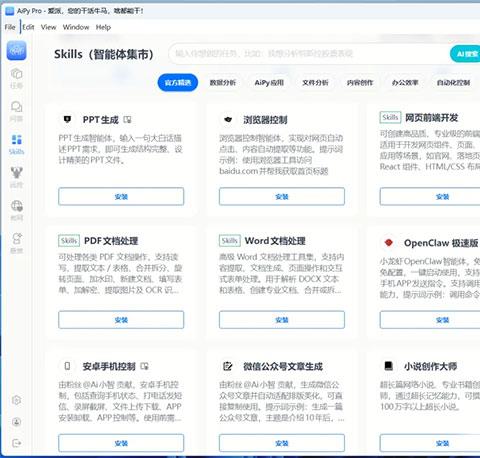This screenshot has height=458, width=480.
Task: Open the Window menu
Action: tap(76, 27)
